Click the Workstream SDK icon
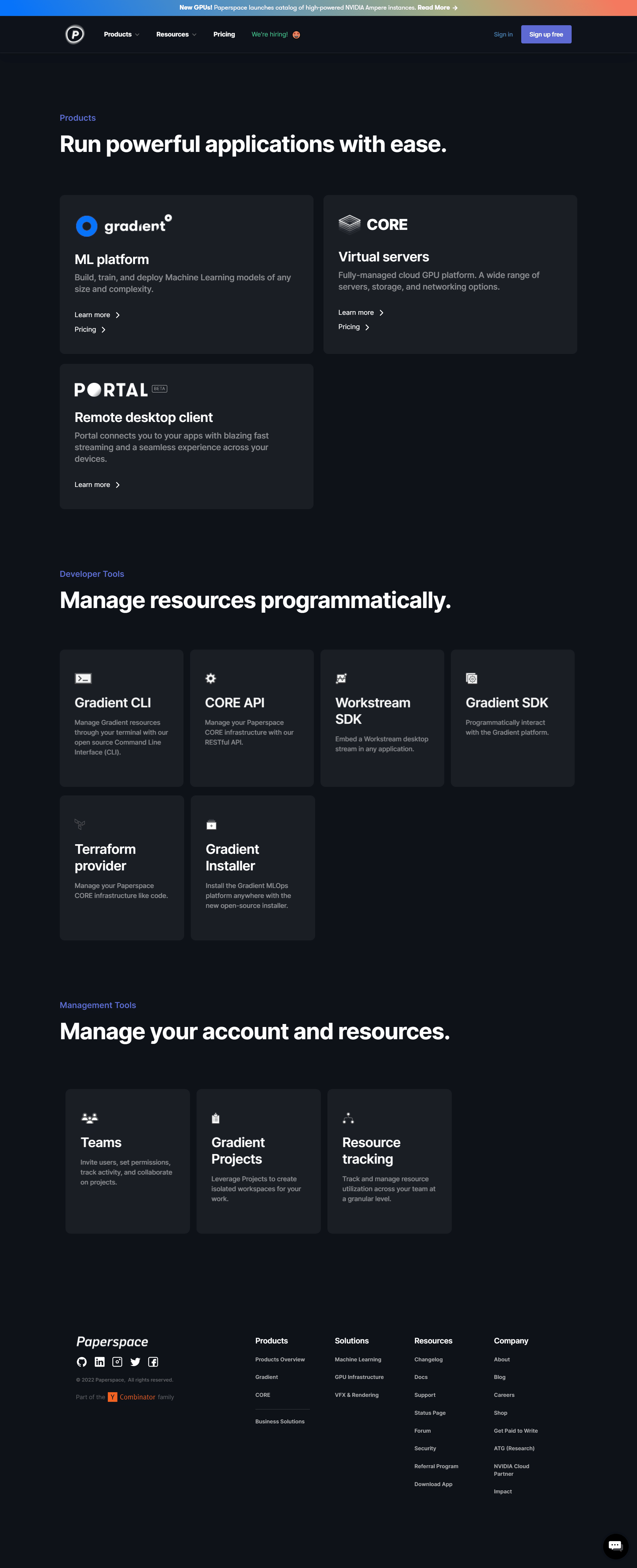Screen dimensions: 637x1568 341,678
